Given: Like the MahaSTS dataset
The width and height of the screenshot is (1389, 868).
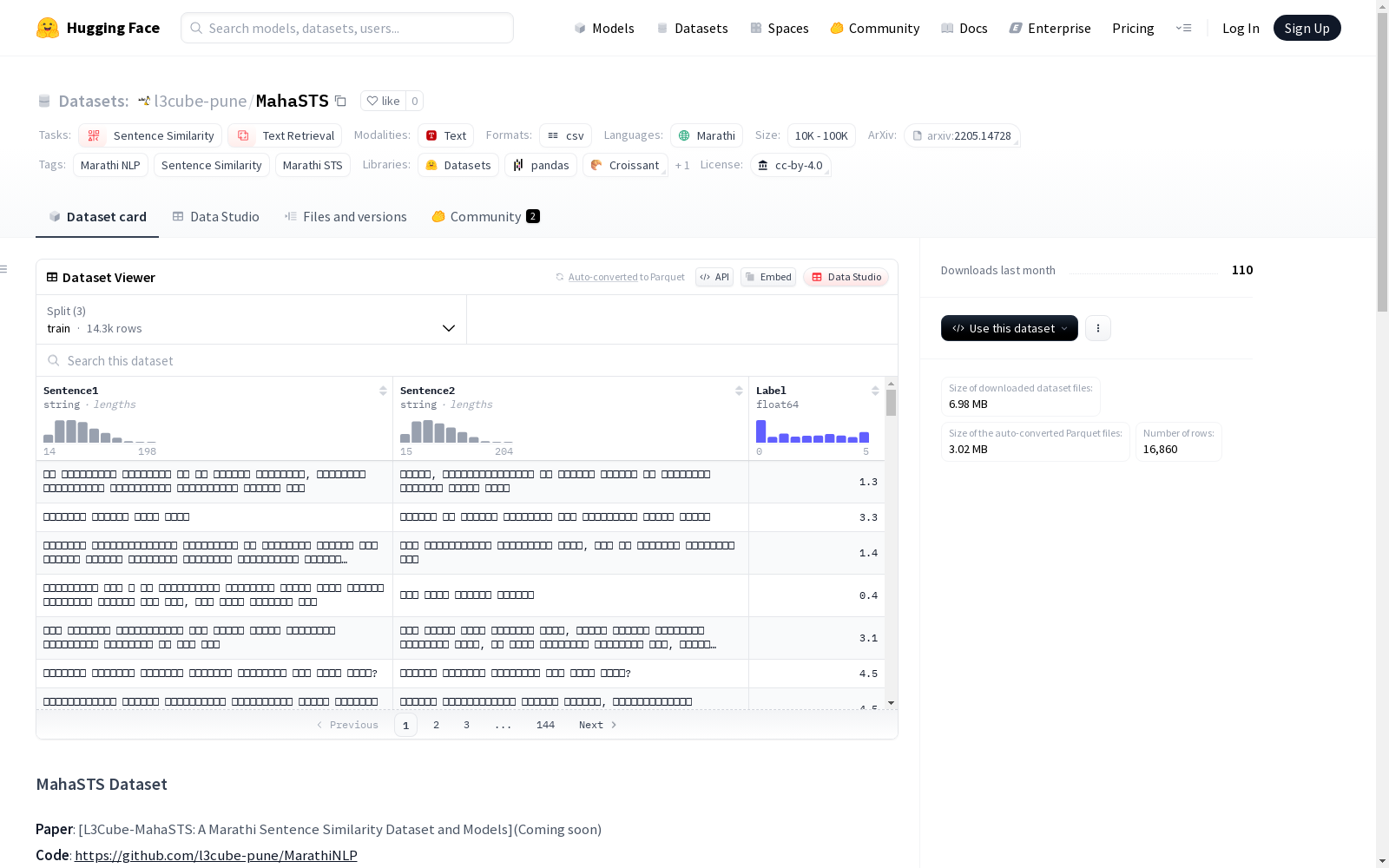Looking at the screenshot, I should pyautogui.click(x=383, y=102).
